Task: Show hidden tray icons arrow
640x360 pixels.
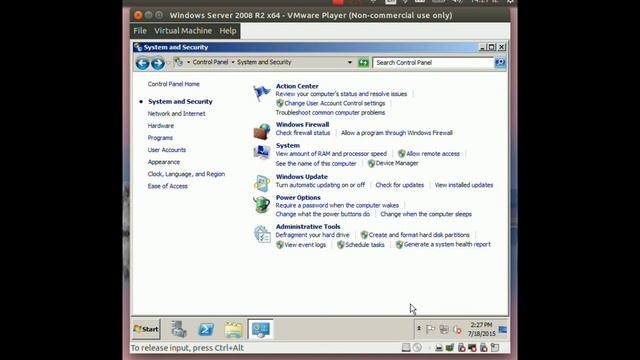Action: point(419,329)
